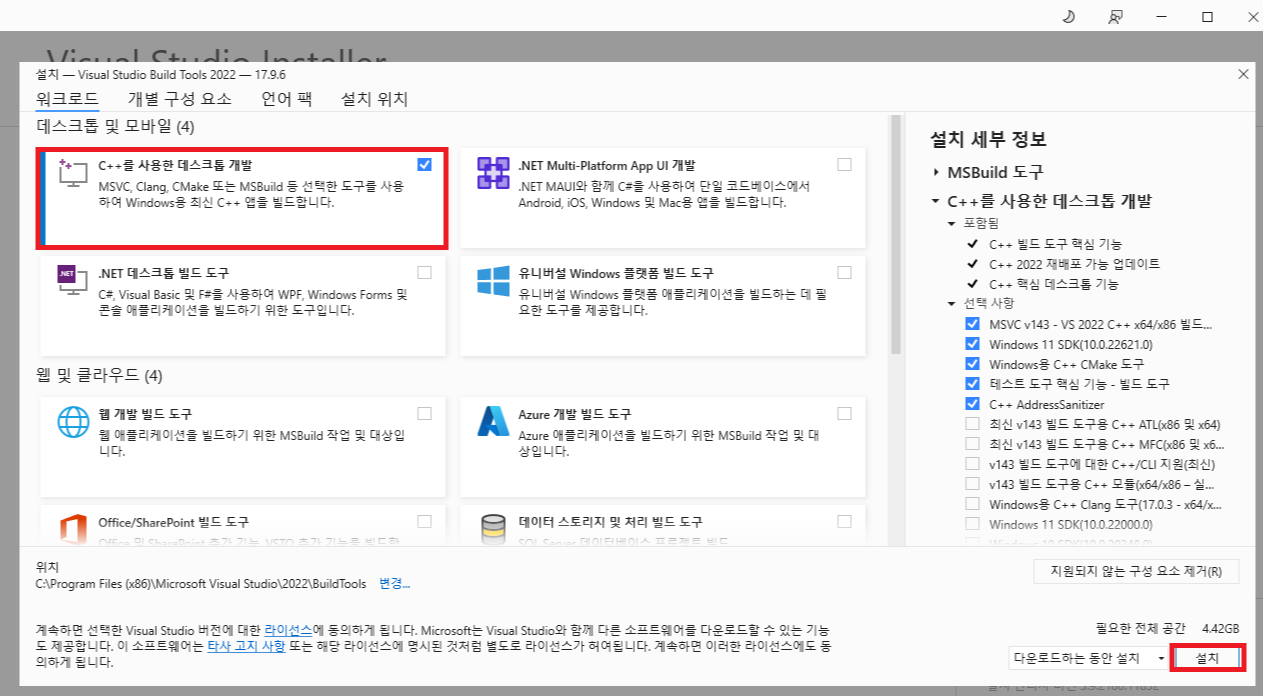Check Azure 개발 빌드 도구 checkbox
1263x696 pixels.
844,413
